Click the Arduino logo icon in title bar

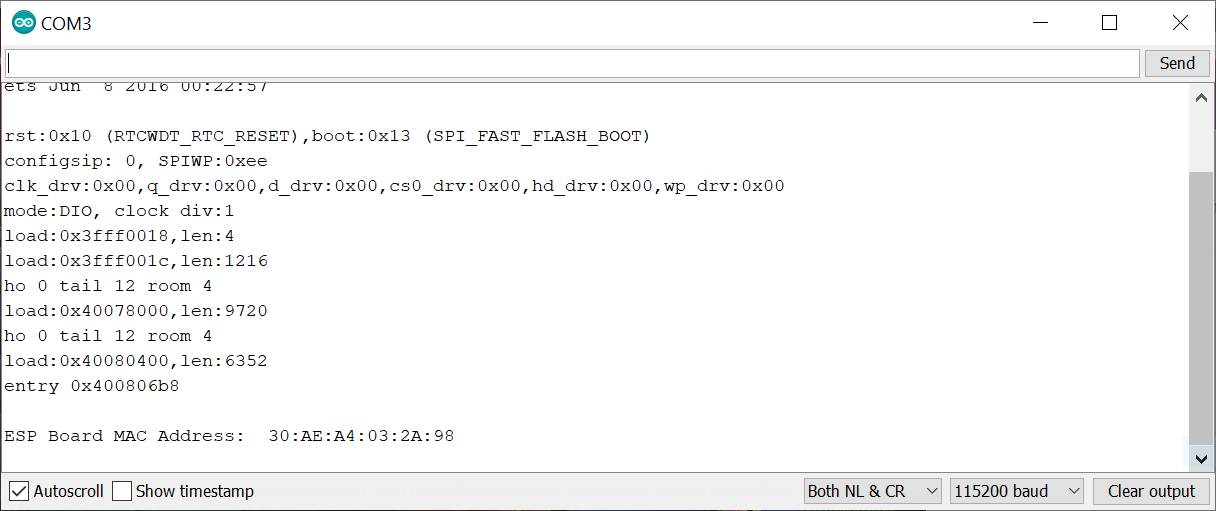(x=23, y=23)
